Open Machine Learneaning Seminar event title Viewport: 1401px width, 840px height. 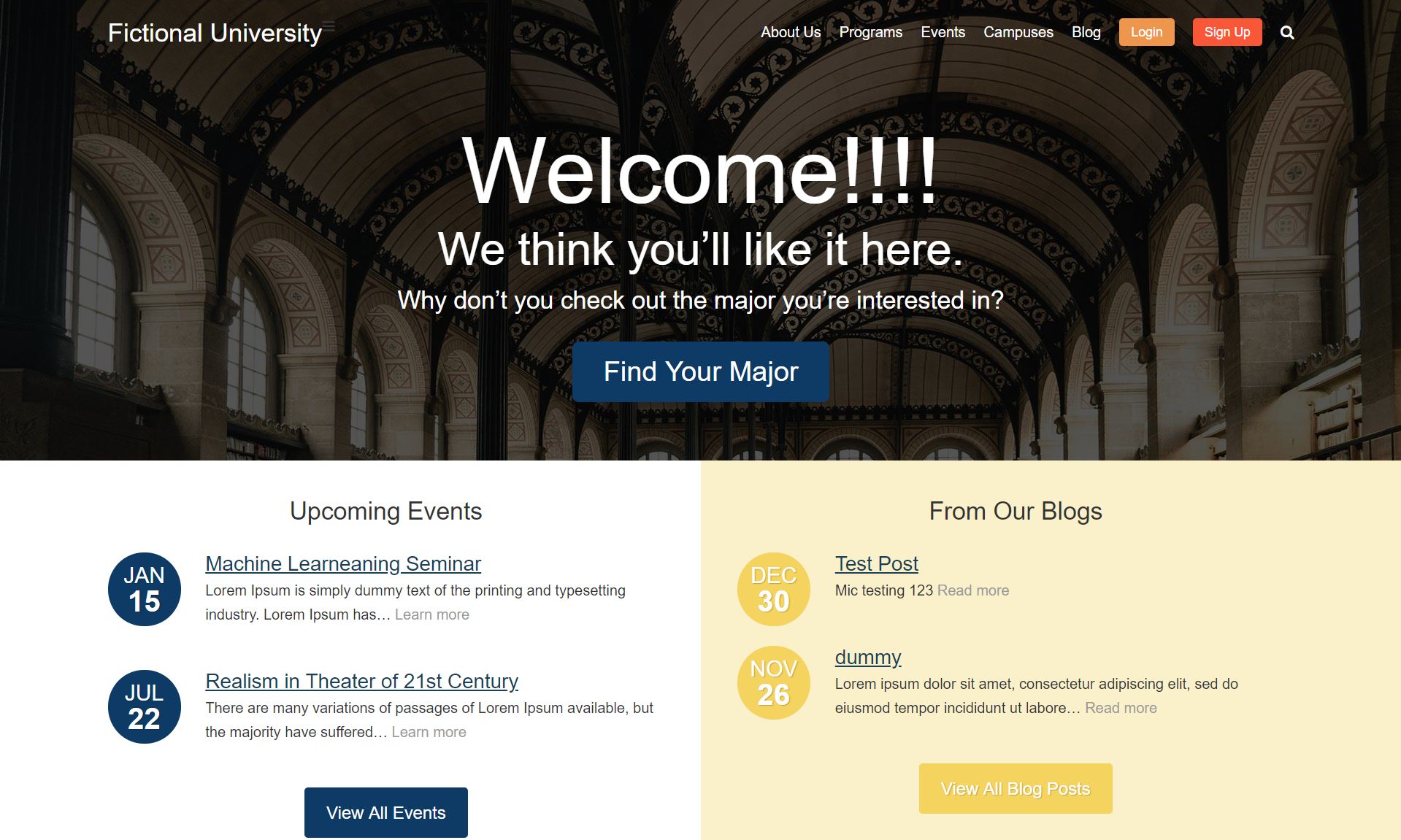pyautogui.click(x=343, y=563)
